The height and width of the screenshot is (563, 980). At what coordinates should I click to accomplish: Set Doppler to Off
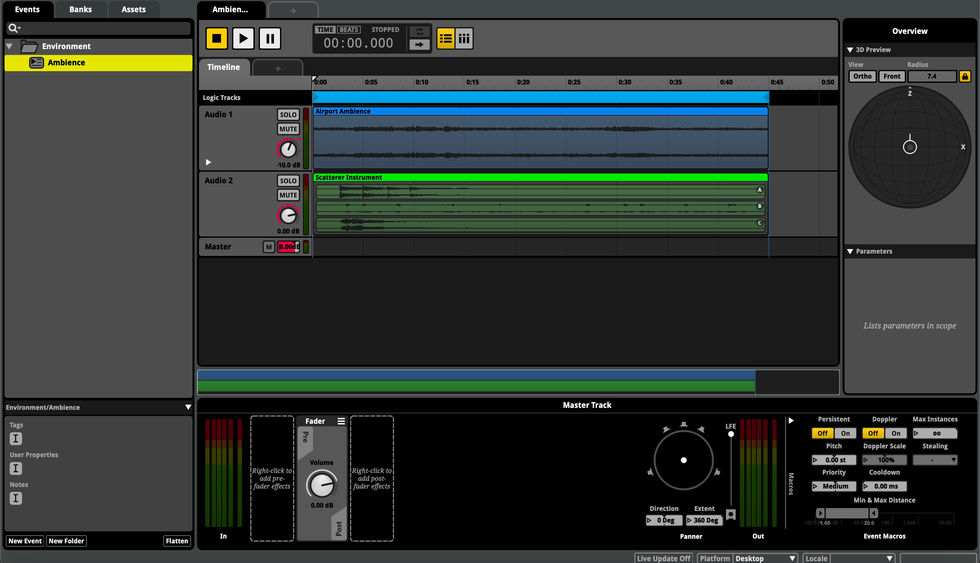coord(873,433)
